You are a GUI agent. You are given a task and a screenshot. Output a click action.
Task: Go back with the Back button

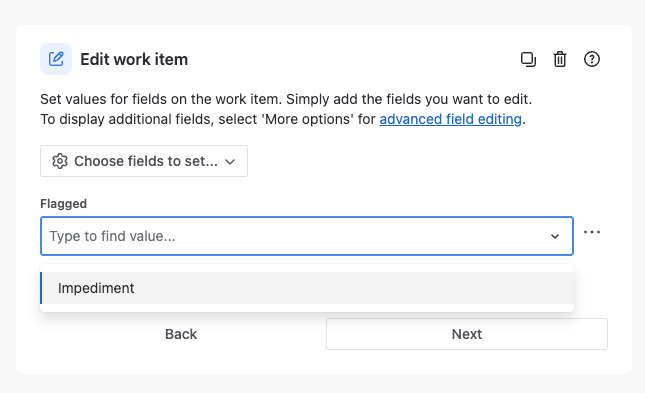tap(181, 334)
